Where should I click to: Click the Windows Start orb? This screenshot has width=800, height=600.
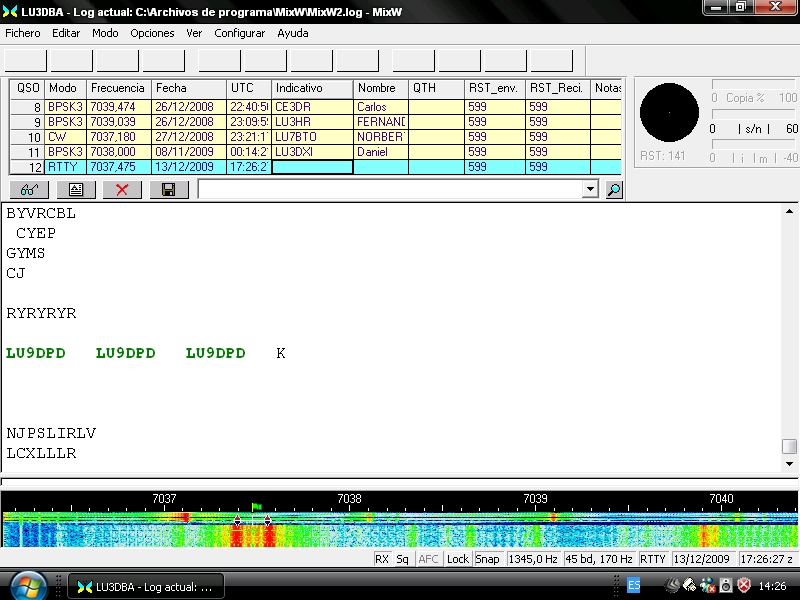27,584
